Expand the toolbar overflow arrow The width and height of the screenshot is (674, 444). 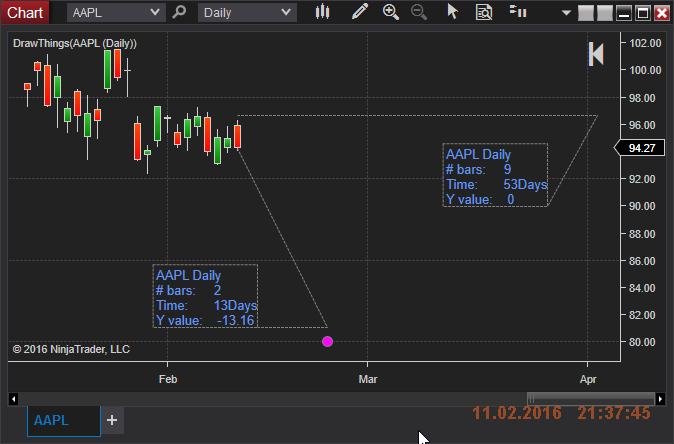(566, 13)
